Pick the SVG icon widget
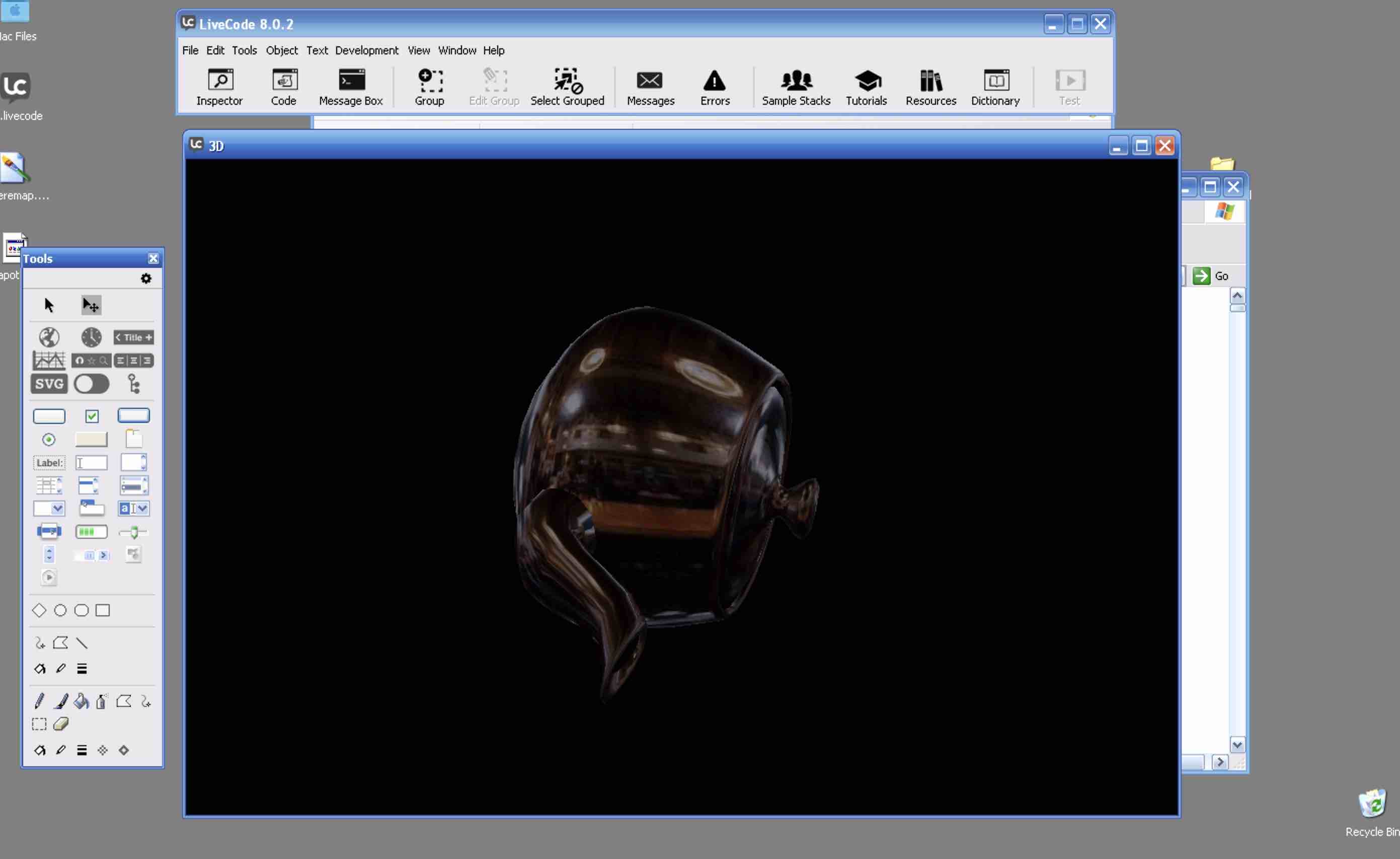 tap(49, 384)
